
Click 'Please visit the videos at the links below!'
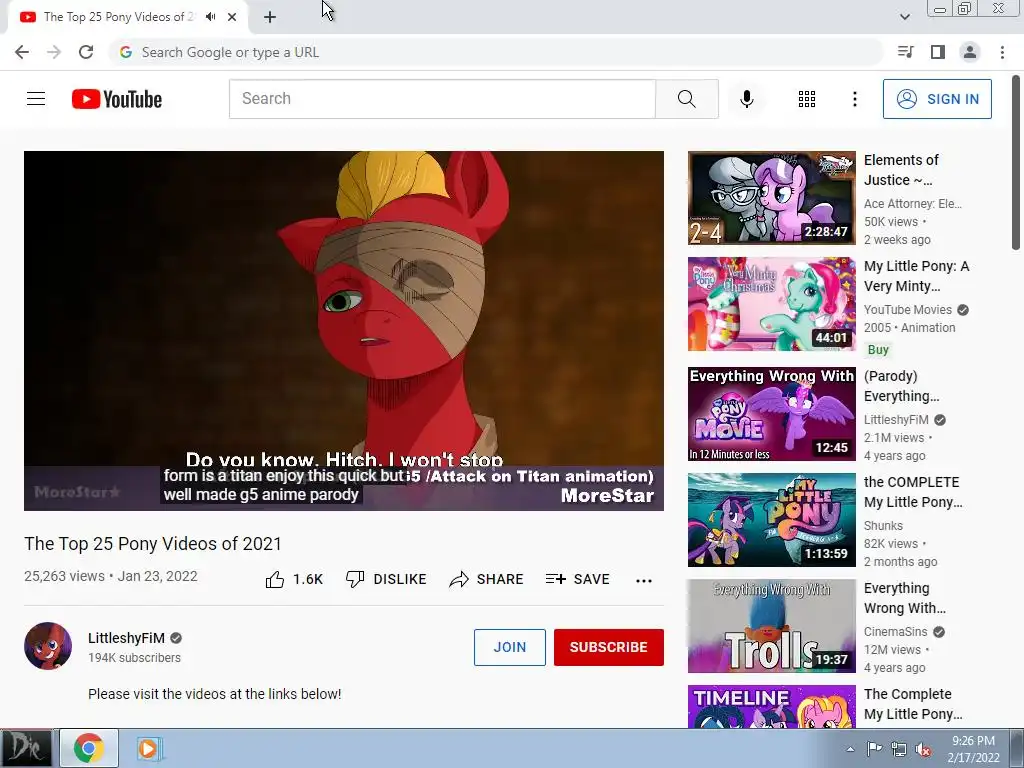[214, 694]
